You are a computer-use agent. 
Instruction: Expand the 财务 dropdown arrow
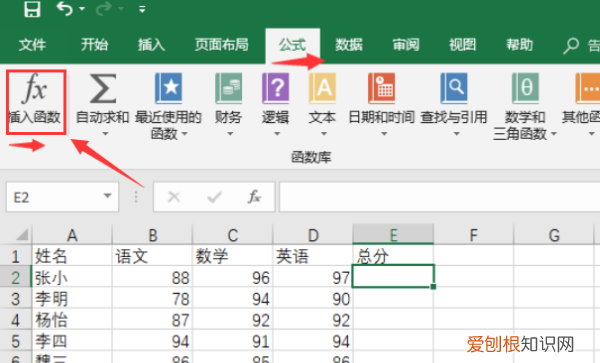(x=230, y=134)
